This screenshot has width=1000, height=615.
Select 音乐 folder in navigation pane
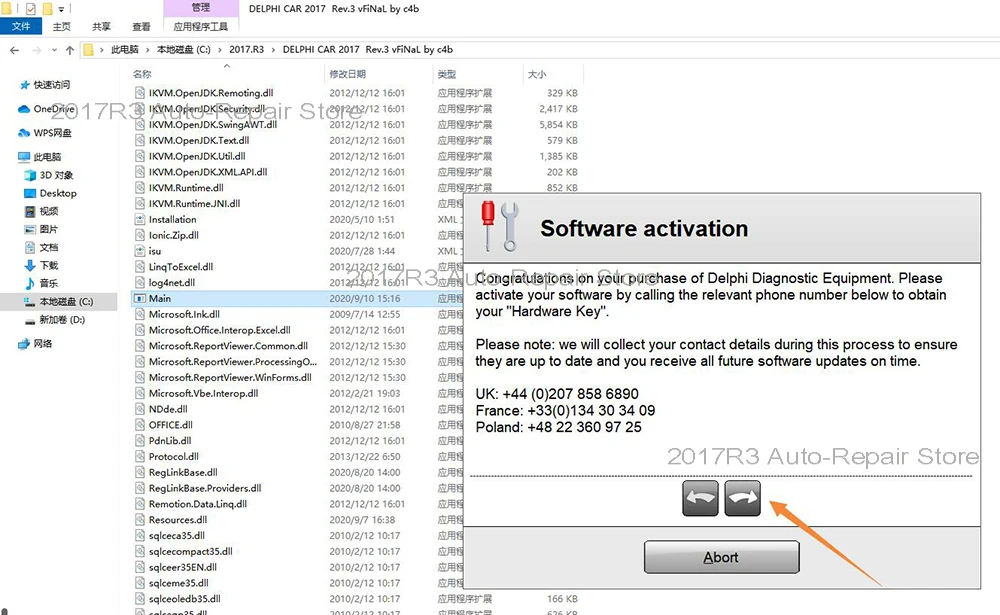tap(48, 283)
